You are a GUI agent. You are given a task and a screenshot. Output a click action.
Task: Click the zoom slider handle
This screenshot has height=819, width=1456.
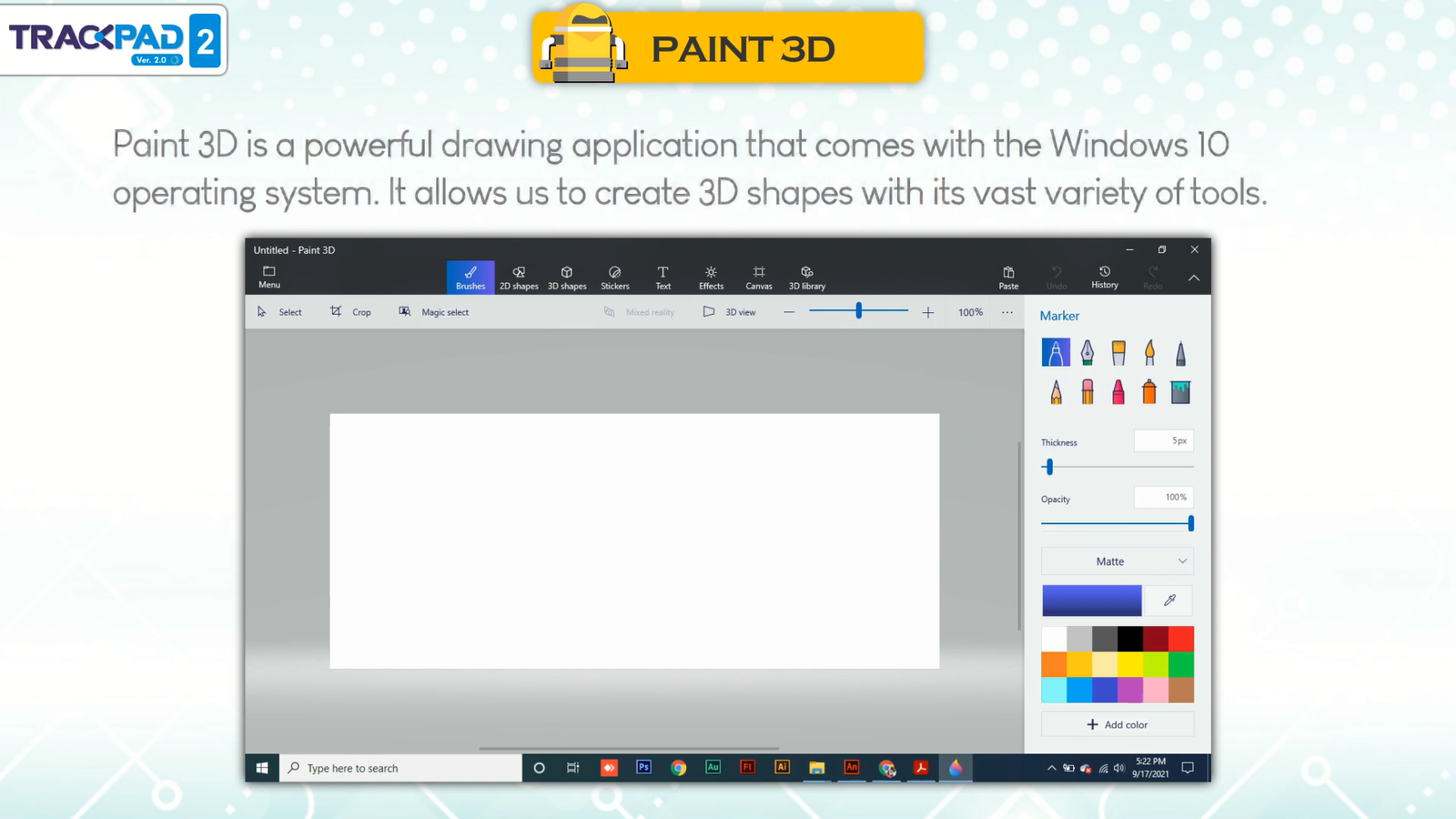coord(858,311)
